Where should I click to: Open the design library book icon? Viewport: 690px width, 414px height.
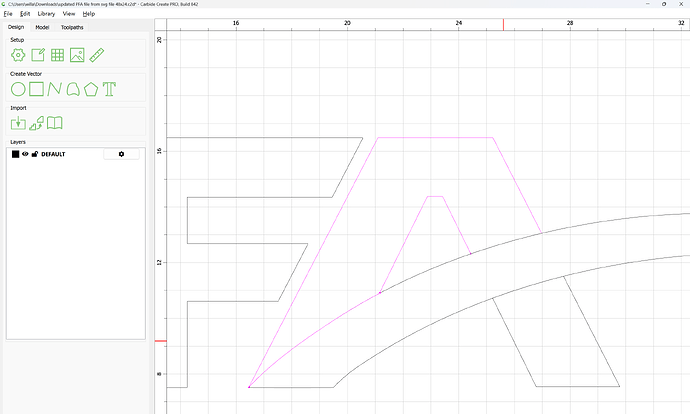point(56,123)
